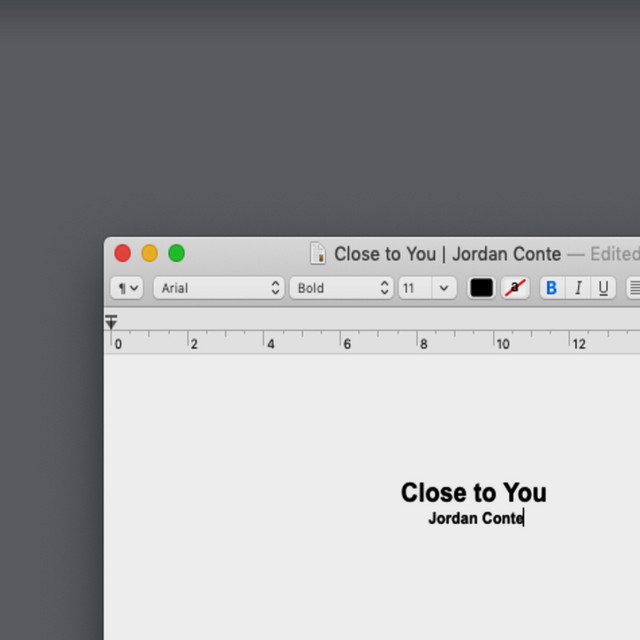
Task: Click the window title Close to You | Jordan Conte
Action: [x=447, y=254]
